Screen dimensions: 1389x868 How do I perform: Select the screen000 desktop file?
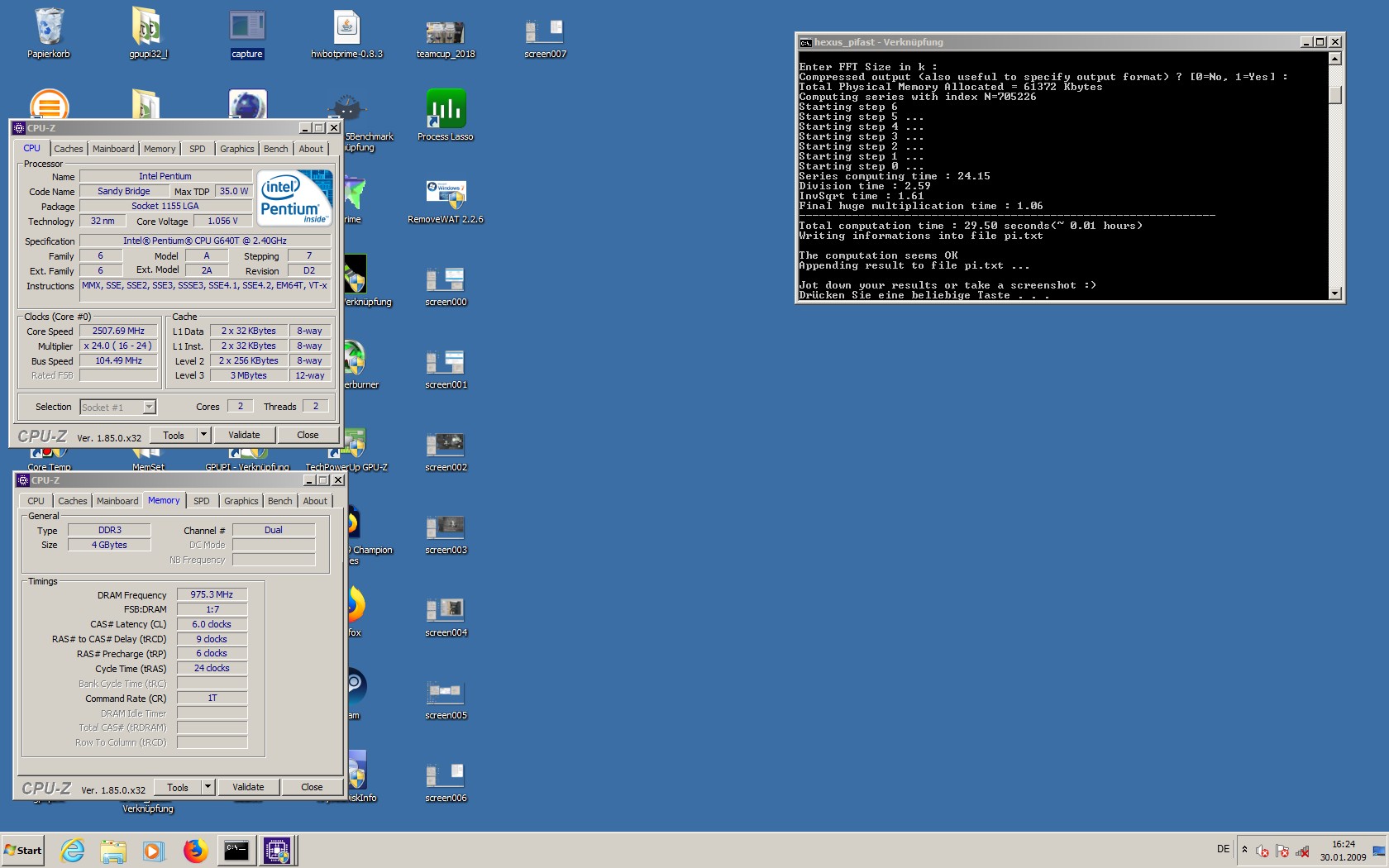[446, 285]
